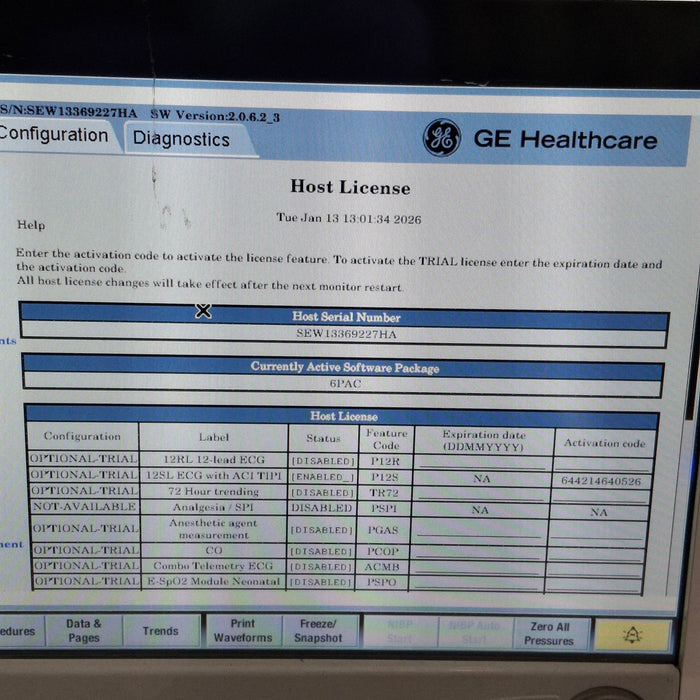Click the 6PAC software package value

[x=346, y=383]
